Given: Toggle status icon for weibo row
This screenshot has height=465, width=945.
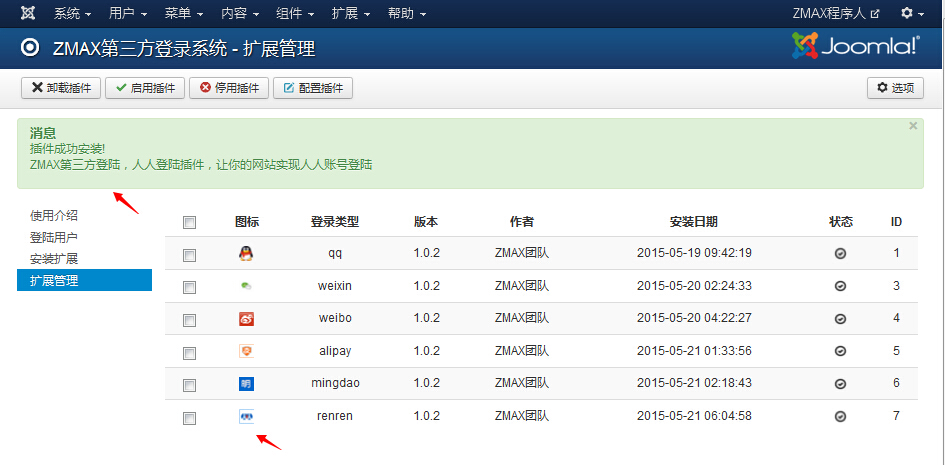Looking at the screenshot, I should click(x=840, y=319).
